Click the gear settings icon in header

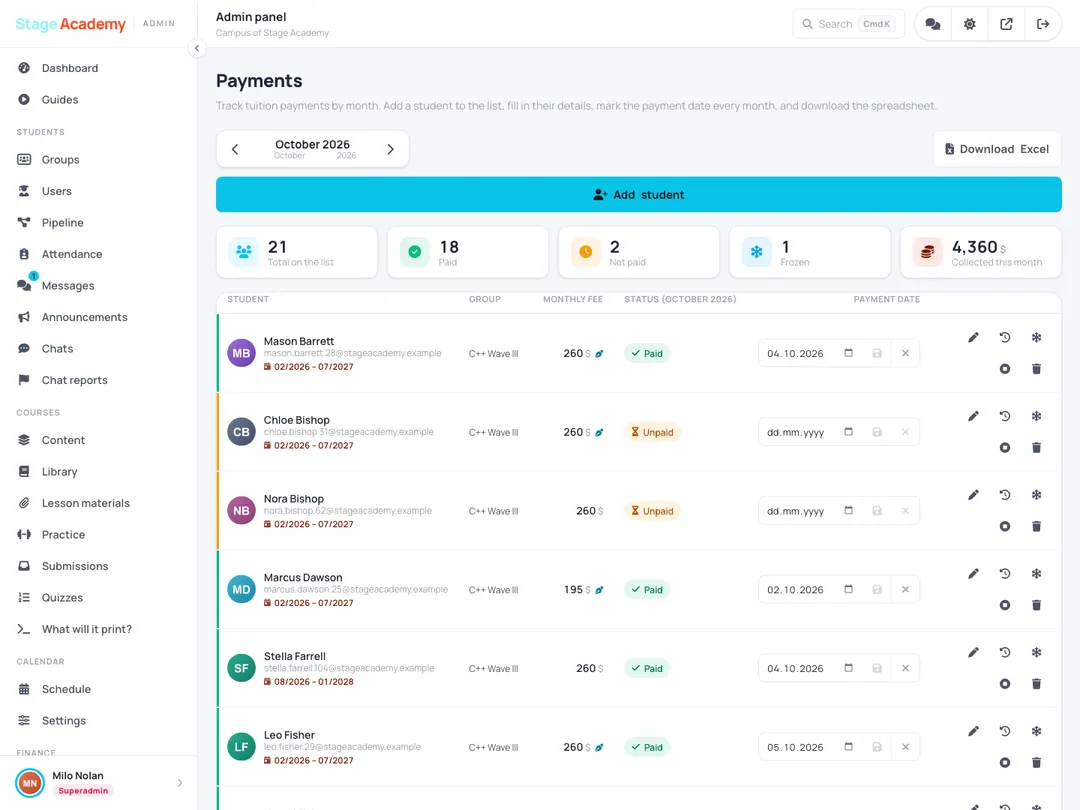coord(970,24)
